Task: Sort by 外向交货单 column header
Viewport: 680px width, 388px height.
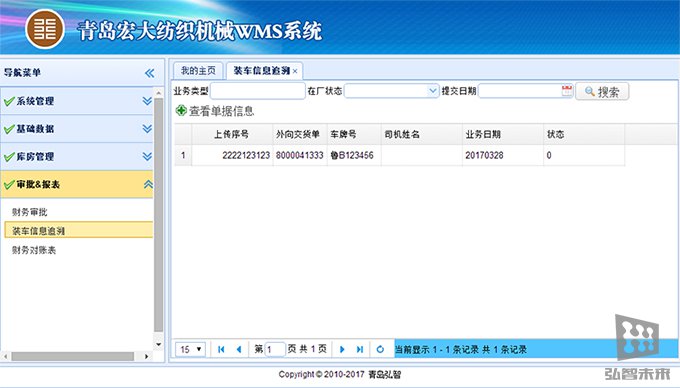Action: [300, 134]
